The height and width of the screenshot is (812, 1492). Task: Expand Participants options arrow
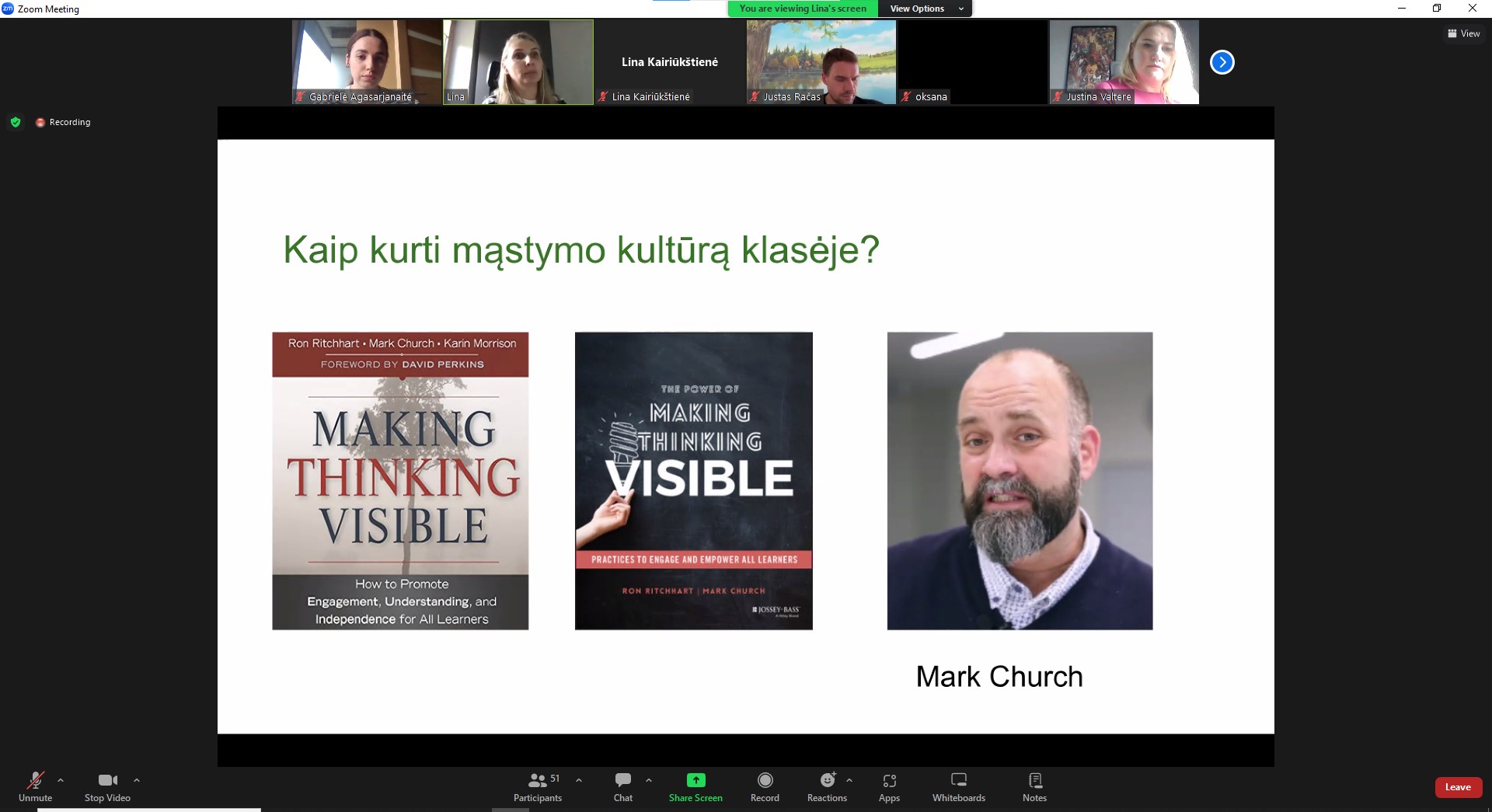(579, 780)
